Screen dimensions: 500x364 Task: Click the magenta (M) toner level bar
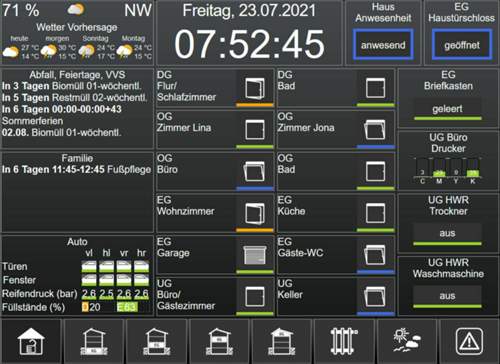point(439,167)
